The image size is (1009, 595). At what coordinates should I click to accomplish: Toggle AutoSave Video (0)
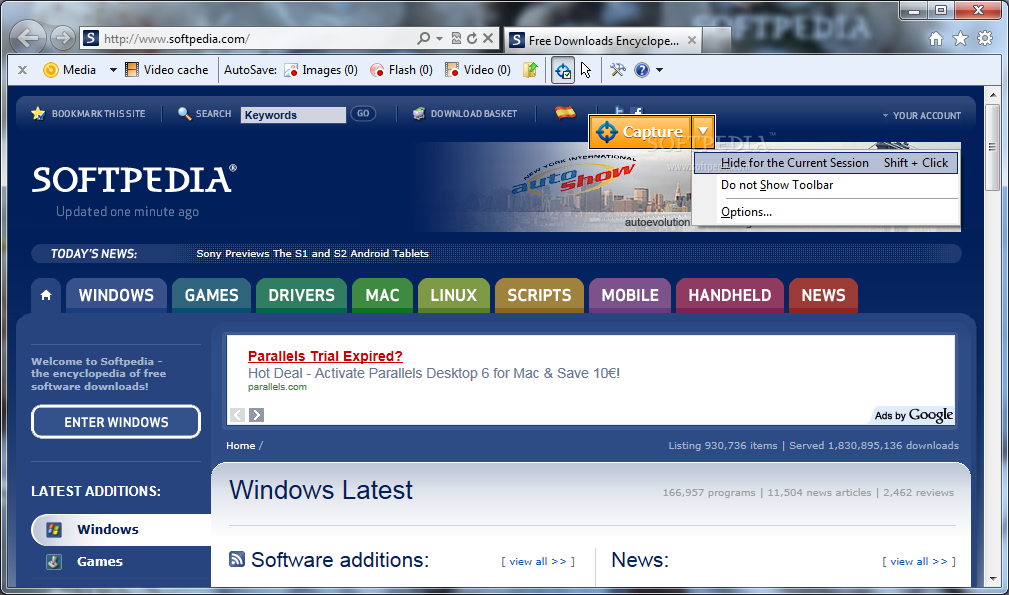pos(478,69)
